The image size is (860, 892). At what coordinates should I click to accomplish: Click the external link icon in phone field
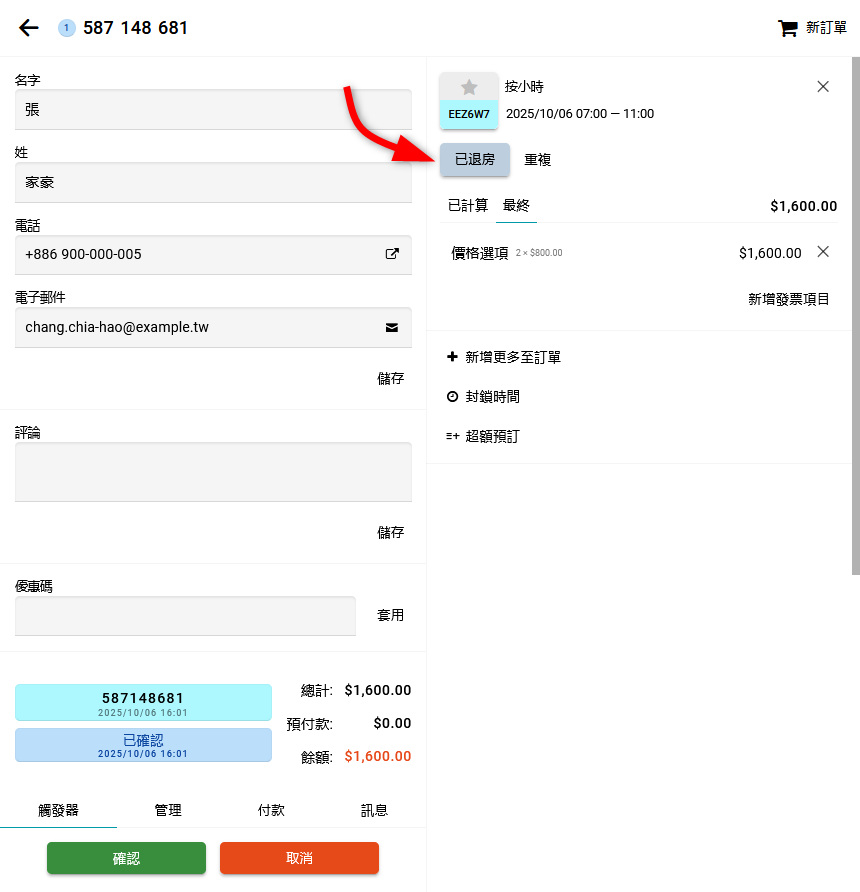coord(392,254)
